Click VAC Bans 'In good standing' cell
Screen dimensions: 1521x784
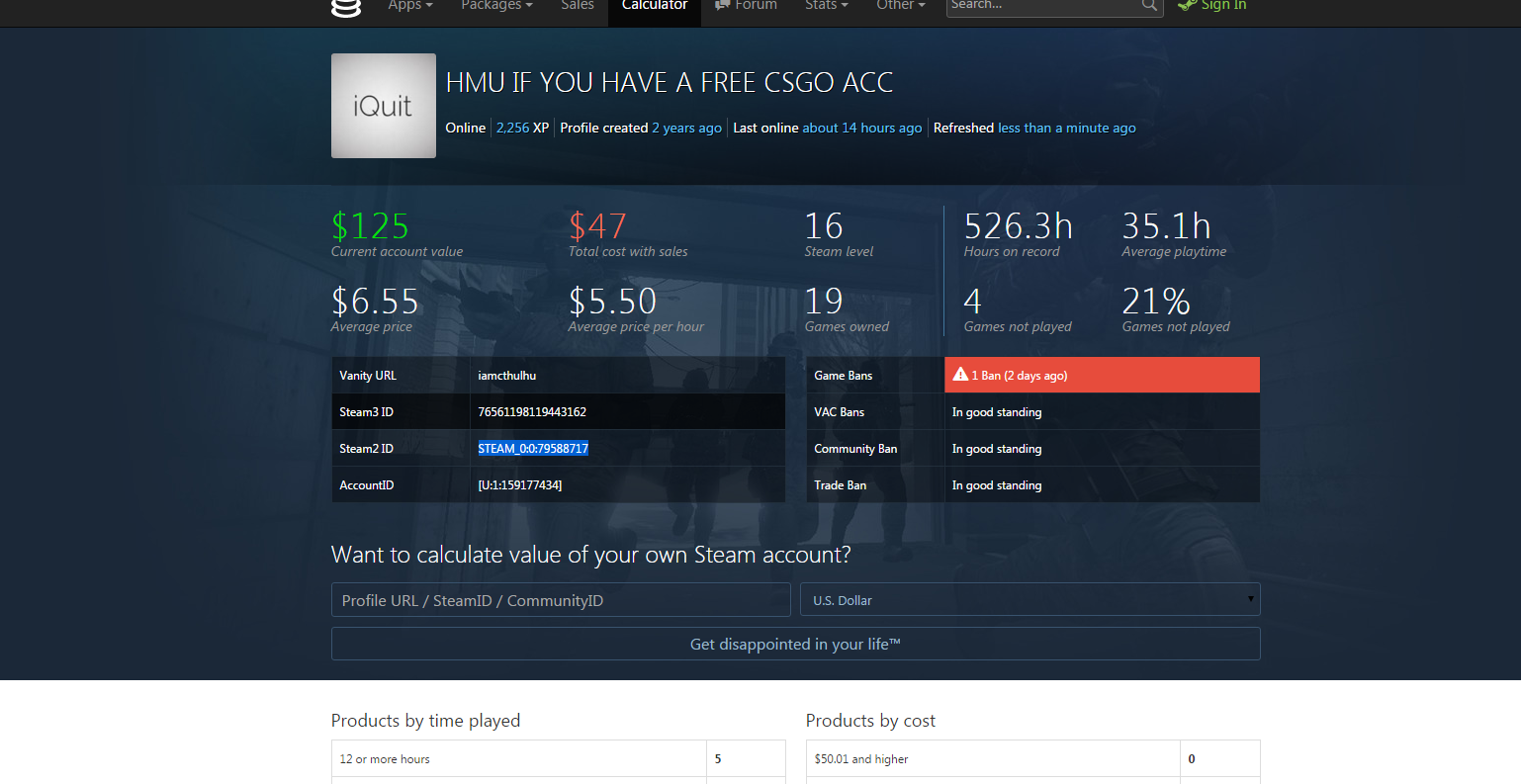[1102, 412]
